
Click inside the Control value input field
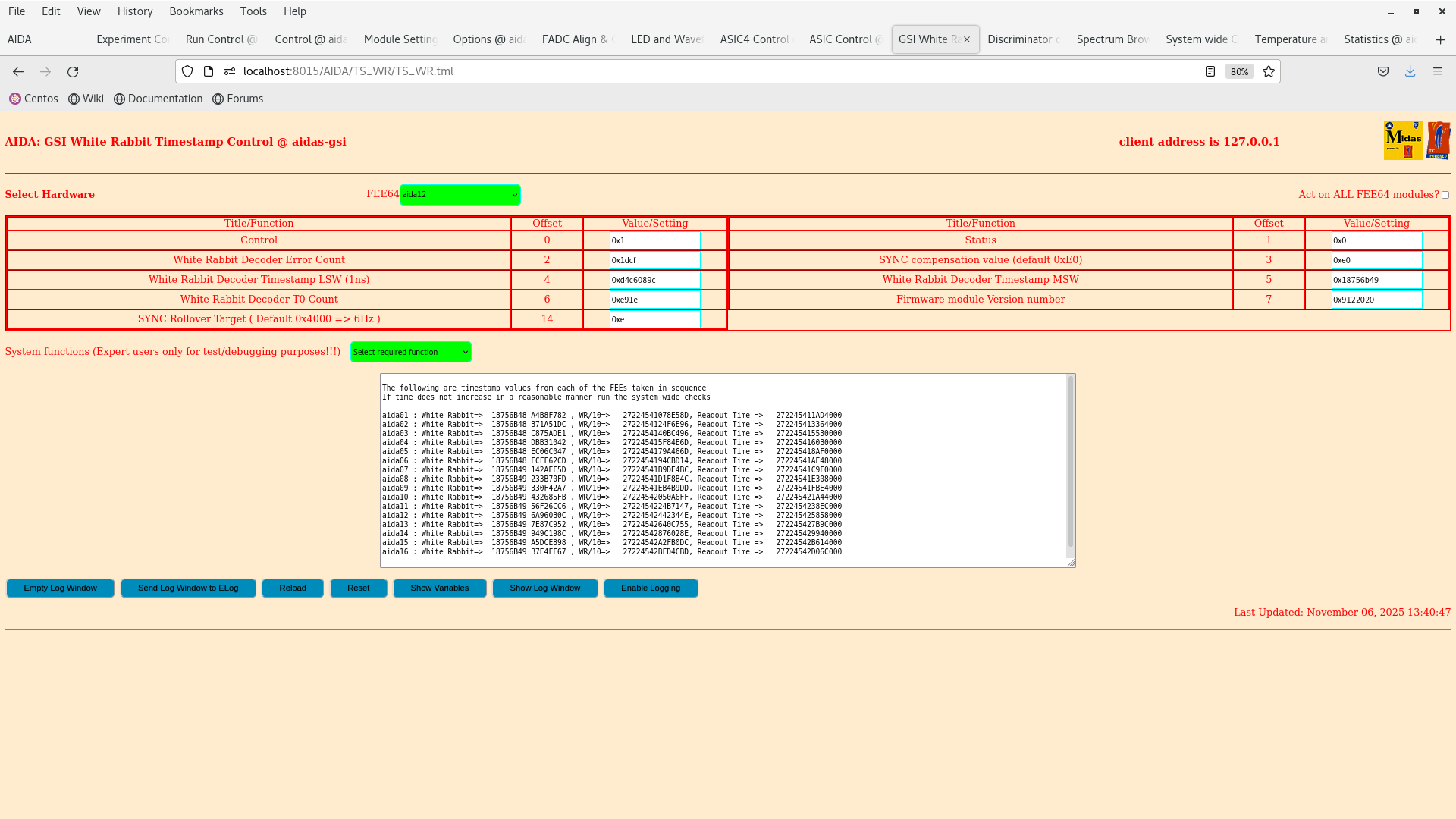point(654,240)
